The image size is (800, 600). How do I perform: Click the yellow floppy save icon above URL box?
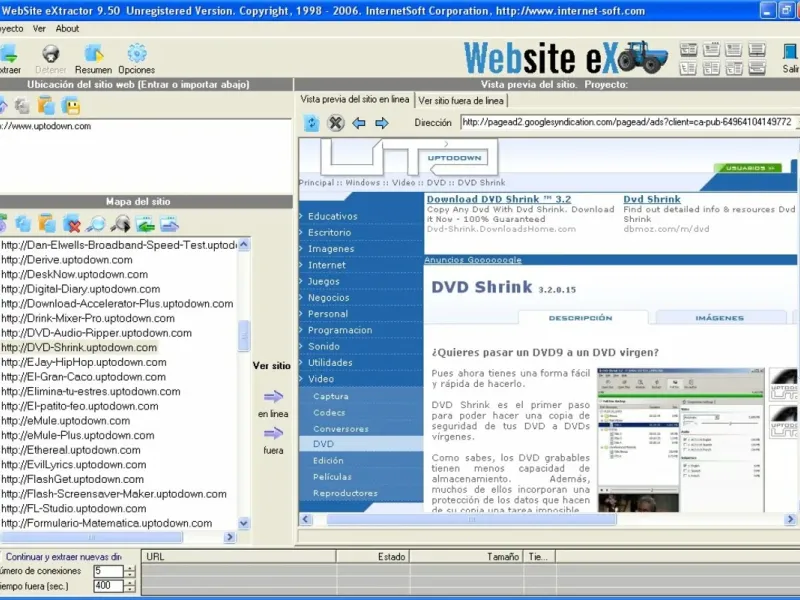pos(71,106)
